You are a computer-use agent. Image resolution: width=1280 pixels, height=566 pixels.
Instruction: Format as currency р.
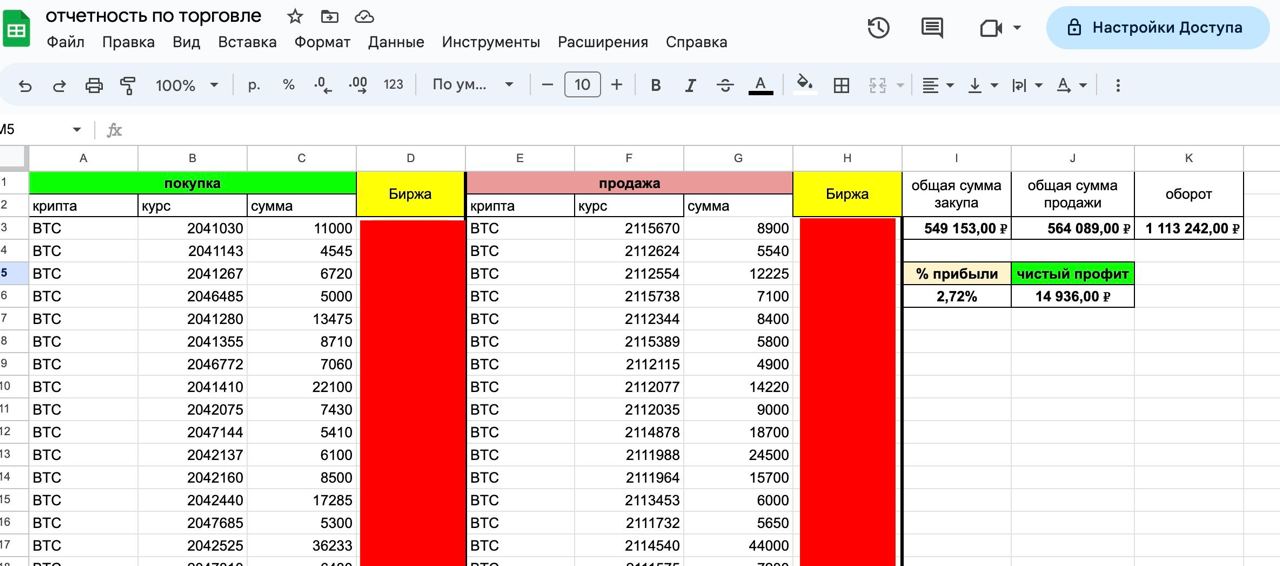[254, 85]
